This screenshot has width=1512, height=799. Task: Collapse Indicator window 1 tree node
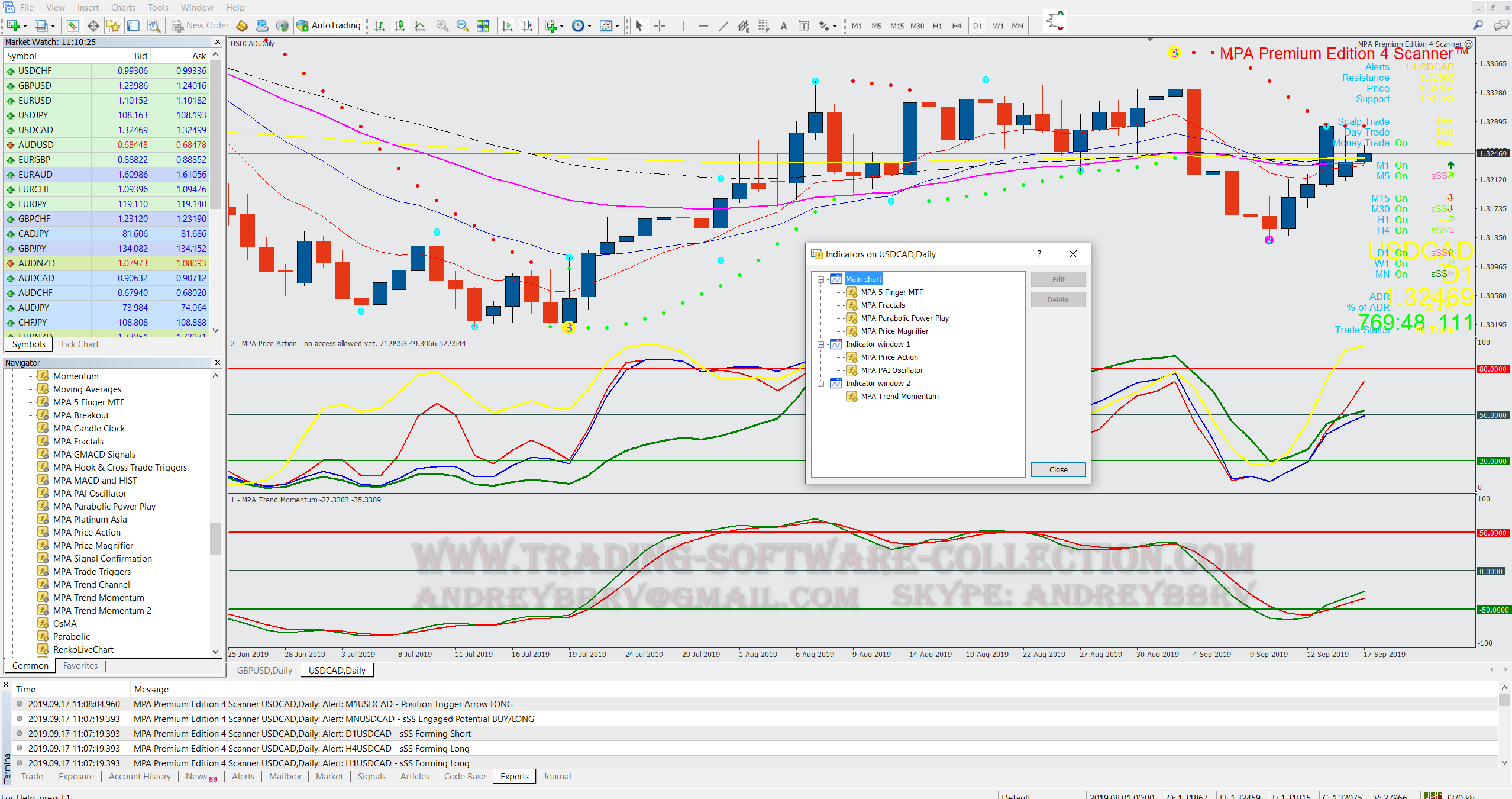pyautogui.click(x=820, y=344)
